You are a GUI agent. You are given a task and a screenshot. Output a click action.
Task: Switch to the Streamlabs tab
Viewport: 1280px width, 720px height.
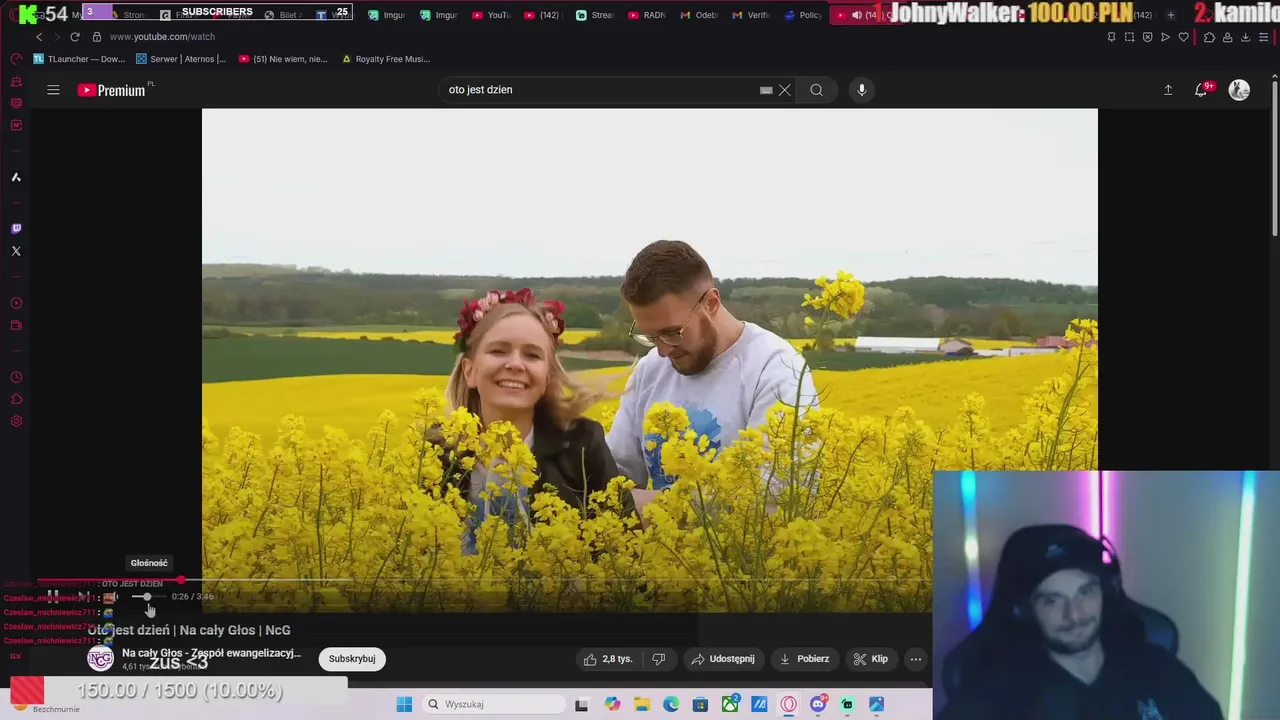[595, 15]
